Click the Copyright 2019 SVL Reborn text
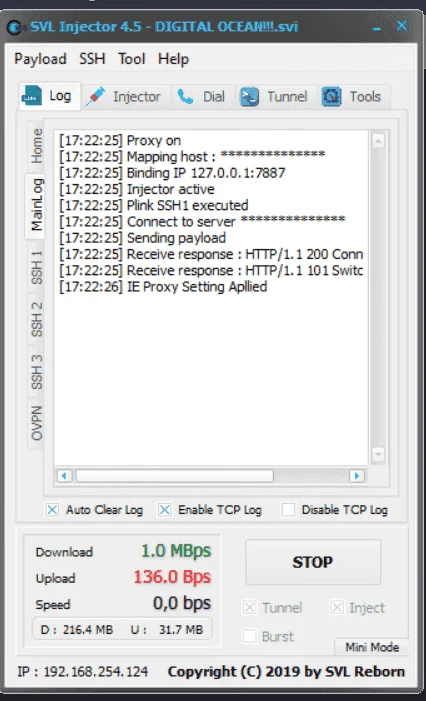 tap(286, 671)
